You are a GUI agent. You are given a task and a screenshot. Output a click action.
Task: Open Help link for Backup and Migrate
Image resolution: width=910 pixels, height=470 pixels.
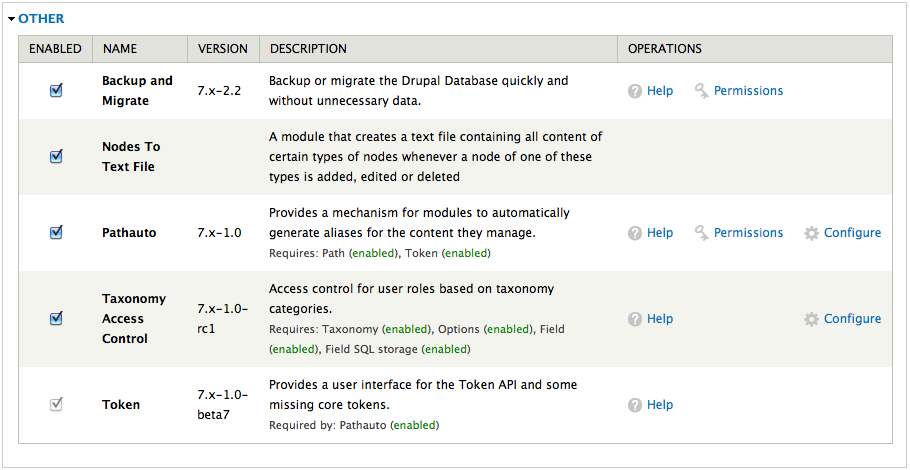click(x=660, y=91)
